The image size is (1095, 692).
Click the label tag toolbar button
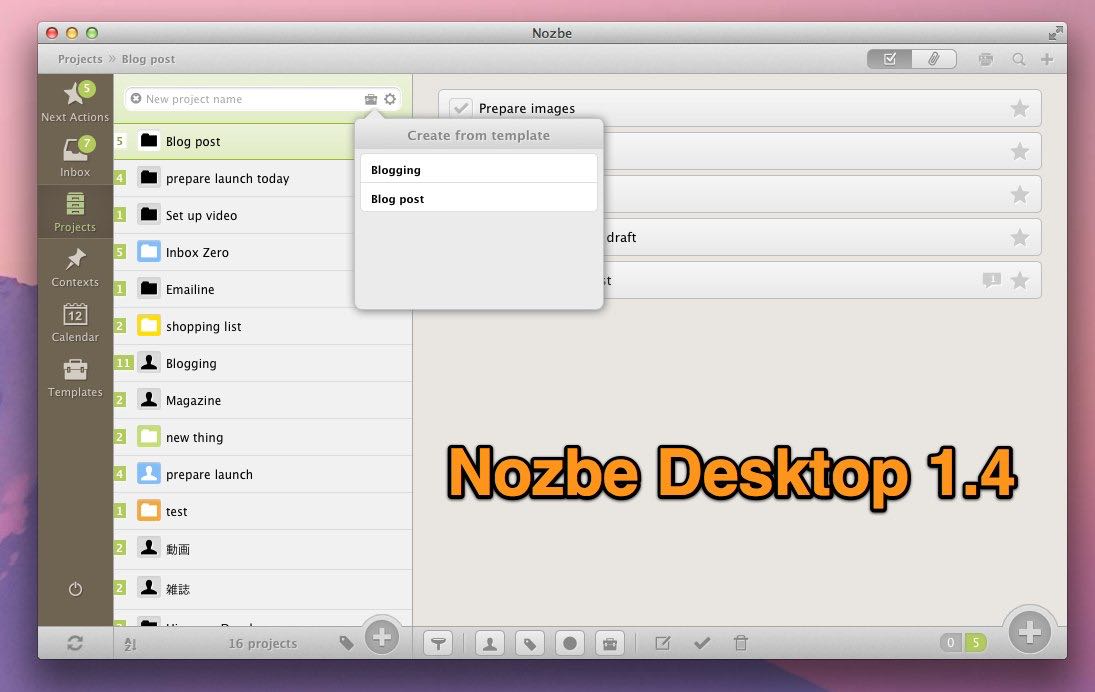(530, 643)
